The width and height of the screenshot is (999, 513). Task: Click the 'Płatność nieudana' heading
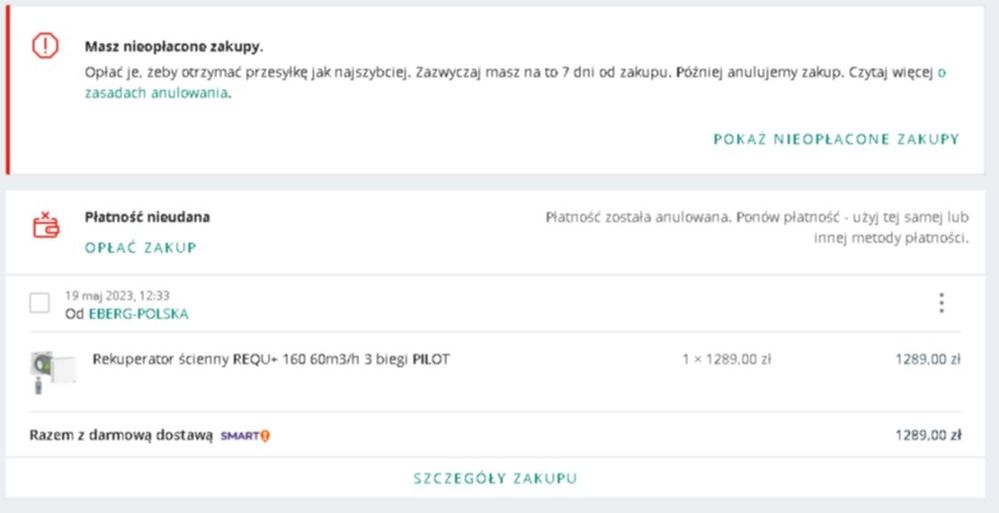click(x=147, y=217)
